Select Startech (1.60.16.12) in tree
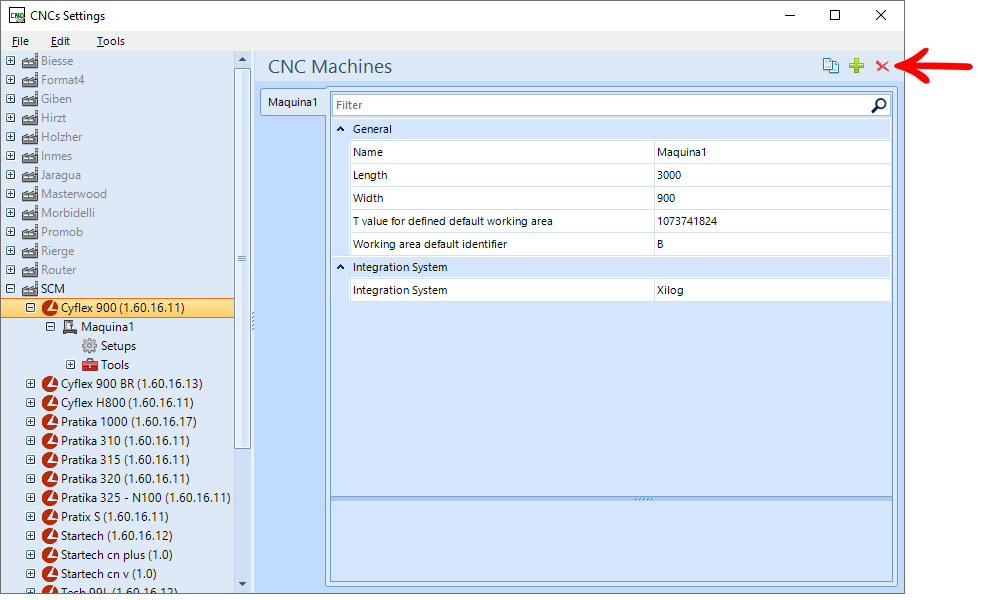This screenshot has width=989, height=600. (x=117, y=536)
